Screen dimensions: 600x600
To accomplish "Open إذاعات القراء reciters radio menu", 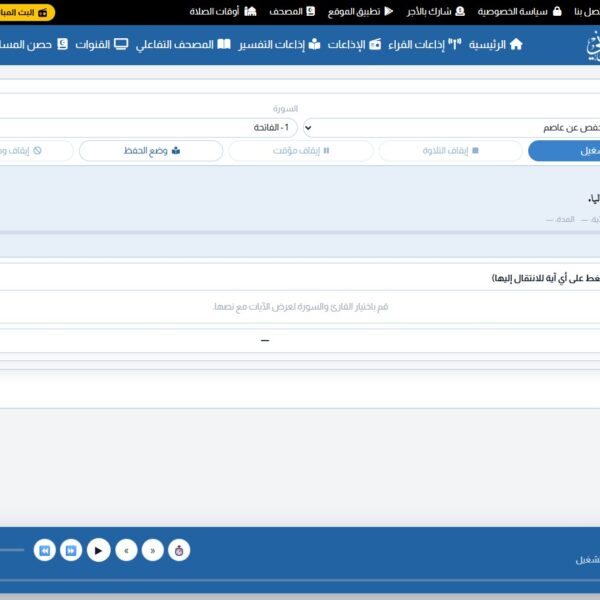I will coord(425,45).
